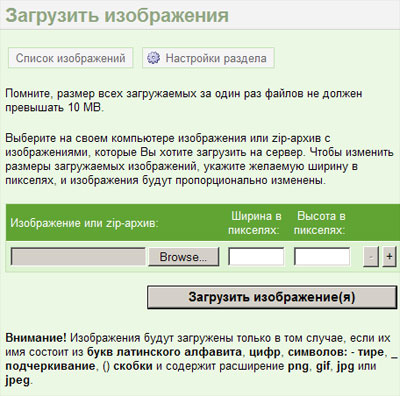
Task: Focus the Ширина в пикселях input field
Action: (x=256, y=257)
